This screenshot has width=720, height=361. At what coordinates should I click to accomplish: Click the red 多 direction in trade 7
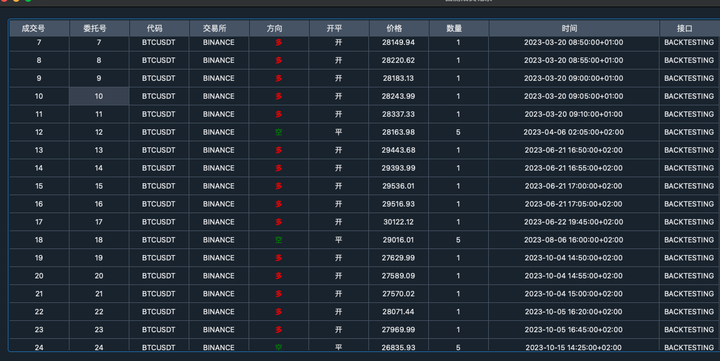coord(279,43)
